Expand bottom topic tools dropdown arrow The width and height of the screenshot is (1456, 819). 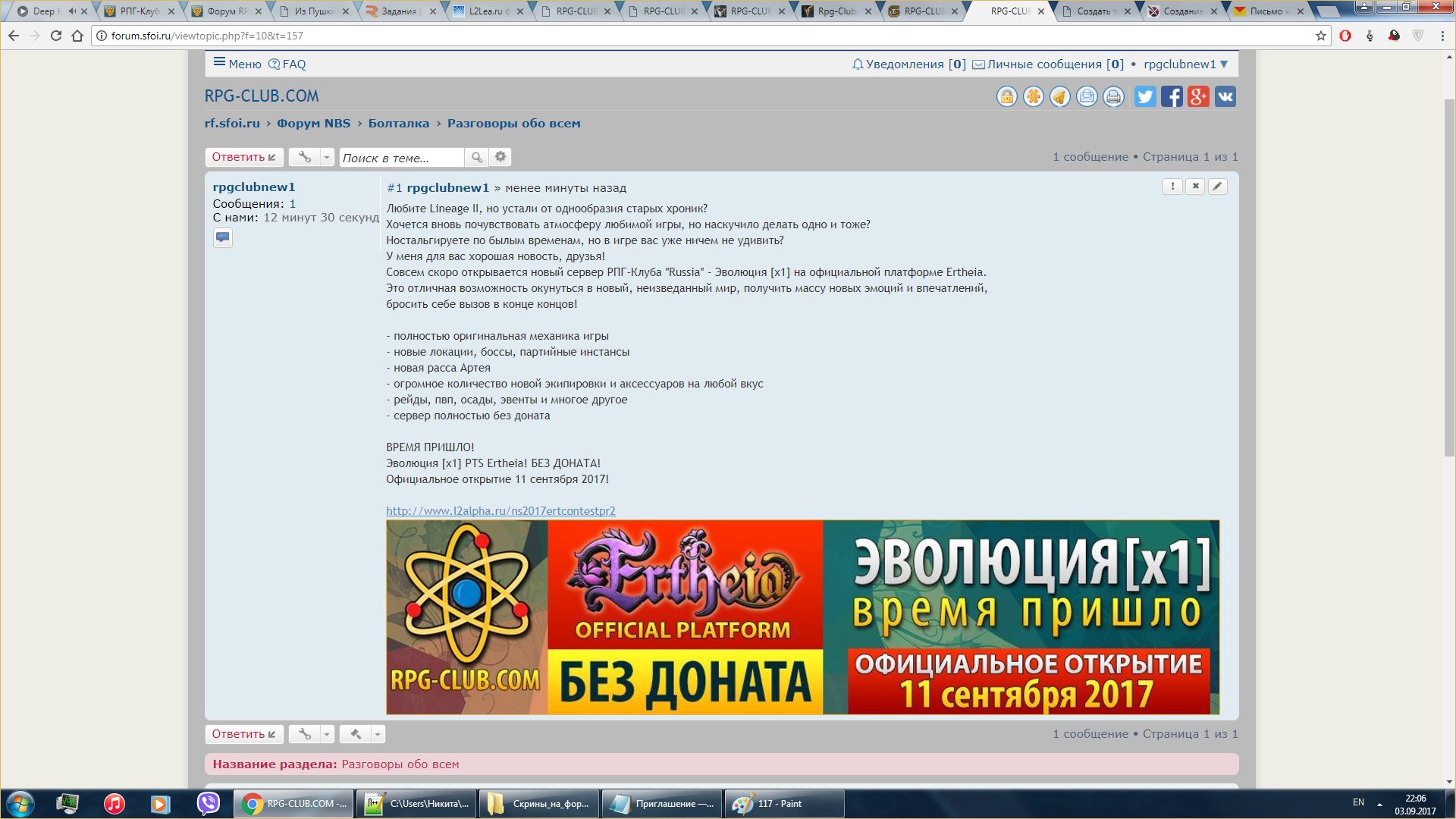pyautogui.click(x=327, y=734)
